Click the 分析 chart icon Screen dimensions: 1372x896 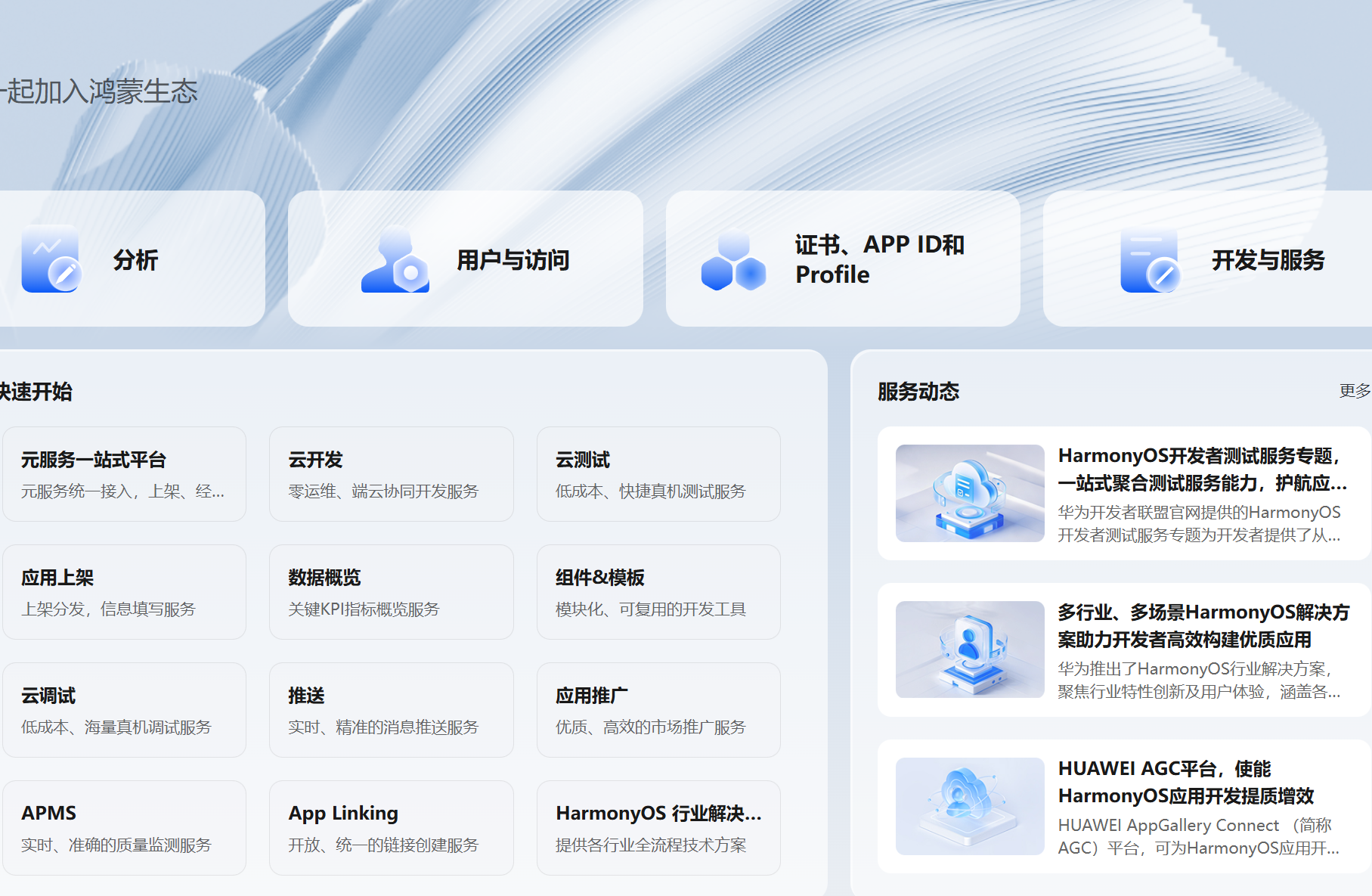pos(51,259)
